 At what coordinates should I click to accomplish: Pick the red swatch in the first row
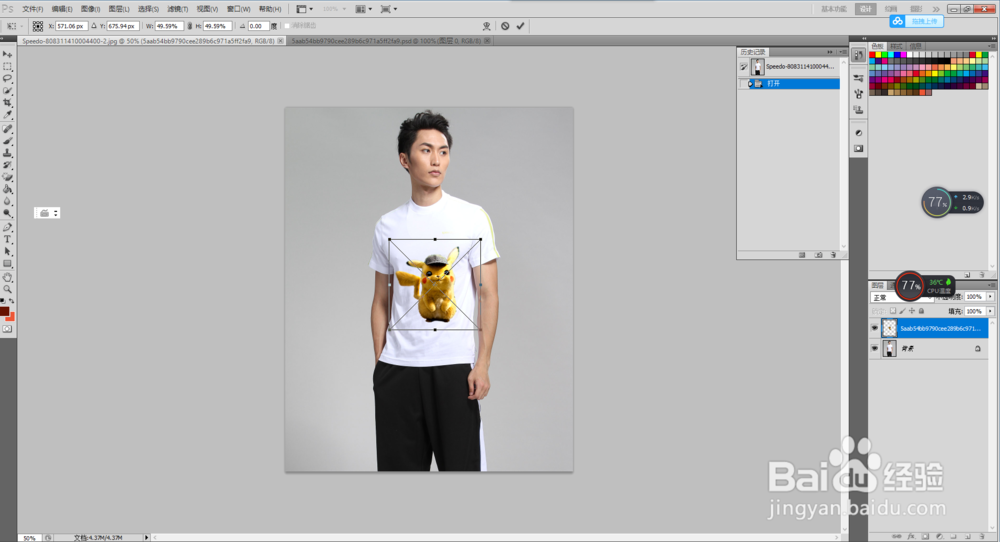tap(872, 55)
